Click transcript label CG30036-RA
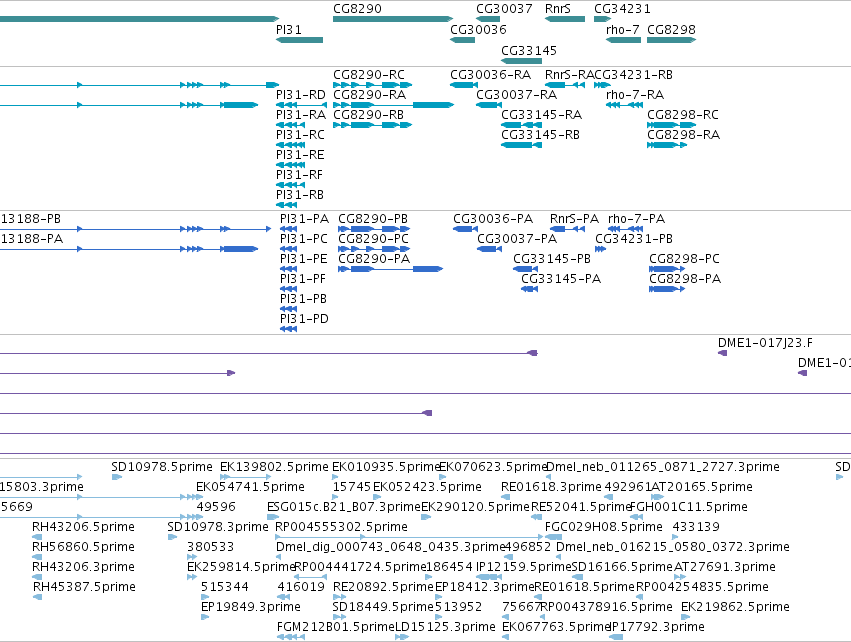The width and height of the screenshot is (851, 642). (490, 75)
